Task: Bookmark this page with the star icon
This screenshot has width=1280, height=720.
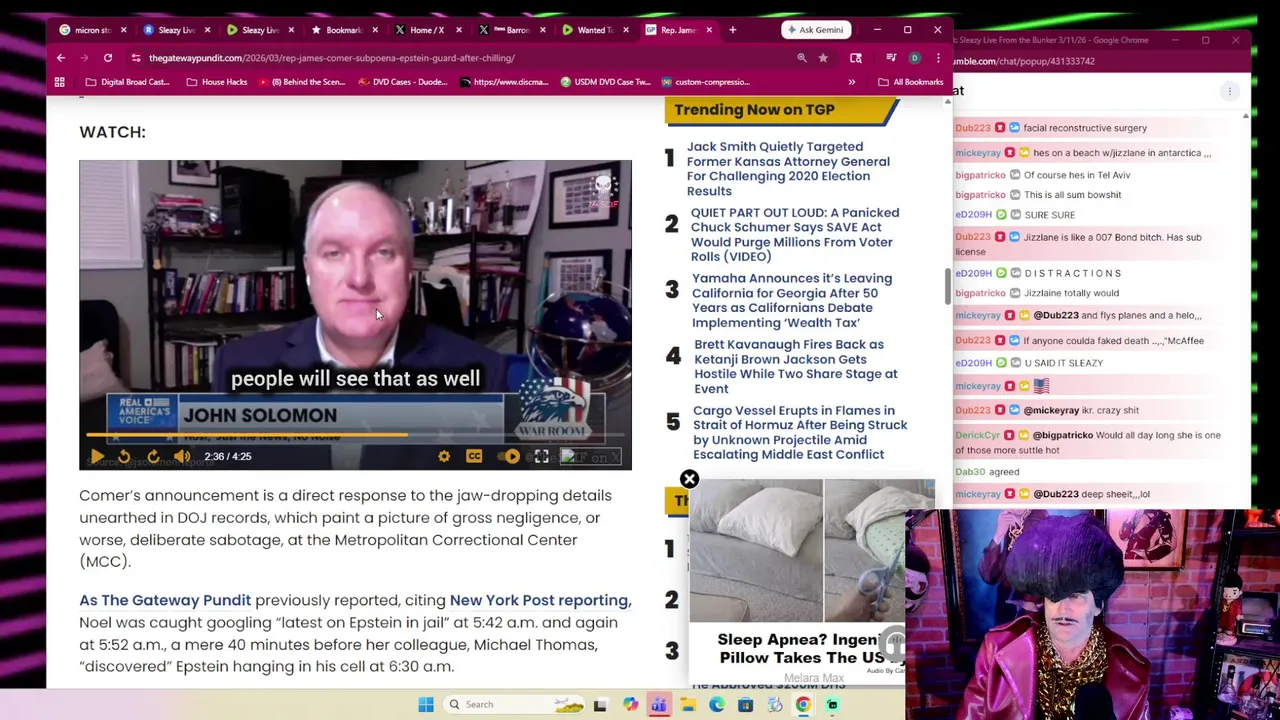Action: [x=823, y=58]
